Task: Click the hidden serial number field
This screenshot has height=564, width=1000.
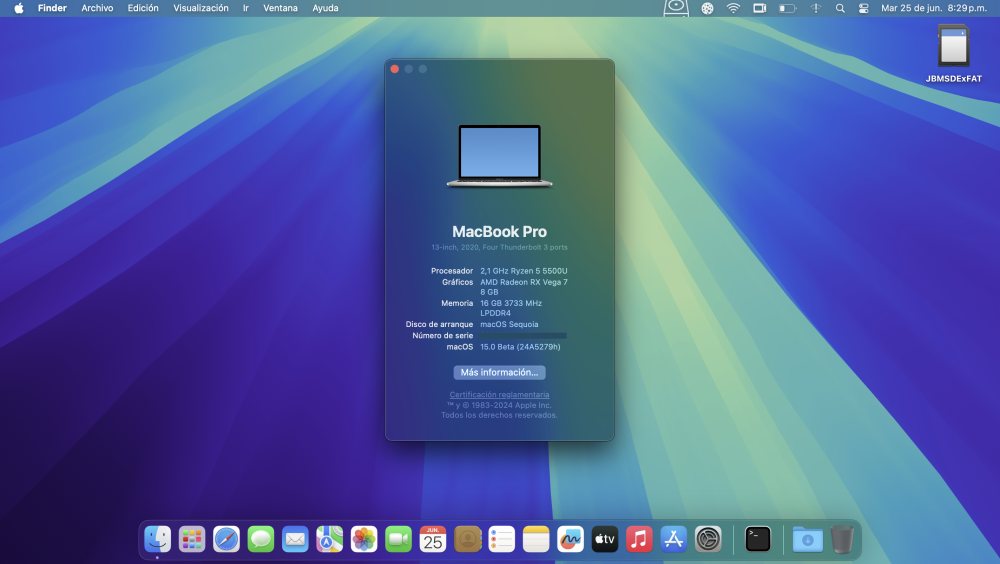Action: coord(523,336)
